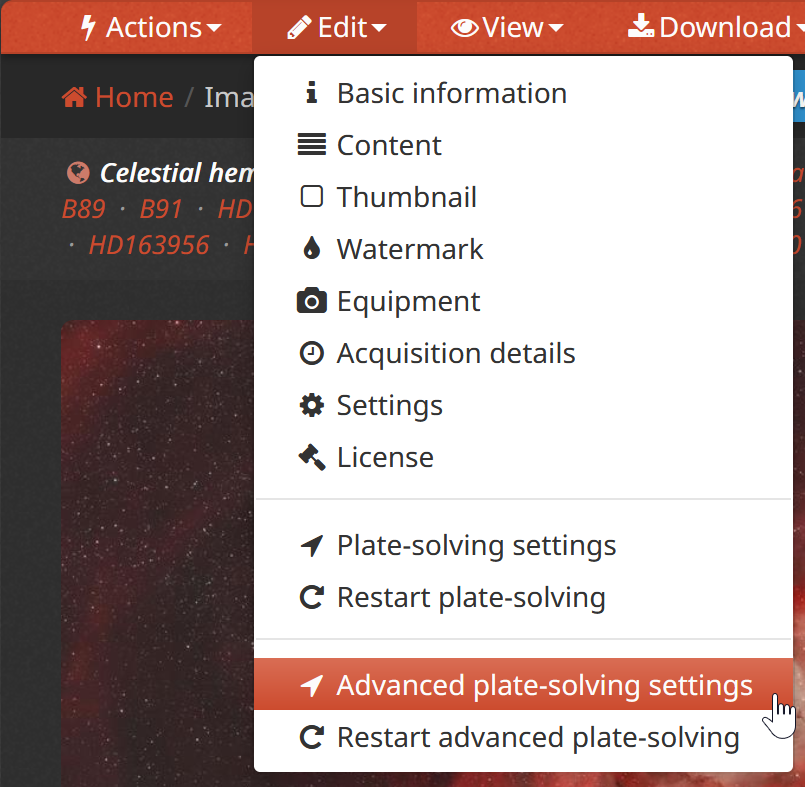Image resolution: width=805 pixels, height=787 pixels.
Task: Select Advanced plate-solving settings menu entry
Action: (x=523, y=685)
